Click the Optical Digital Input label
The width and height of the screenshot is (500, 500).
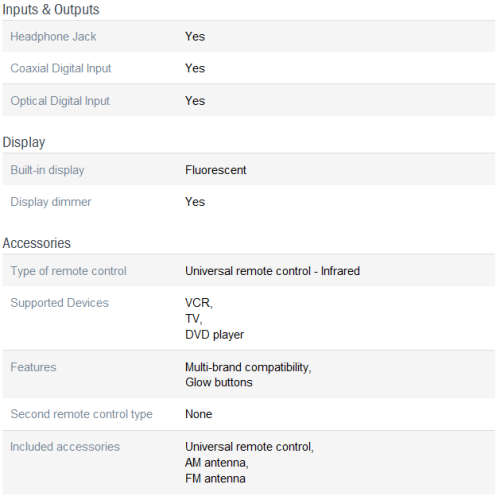click(x=60, y=101)
